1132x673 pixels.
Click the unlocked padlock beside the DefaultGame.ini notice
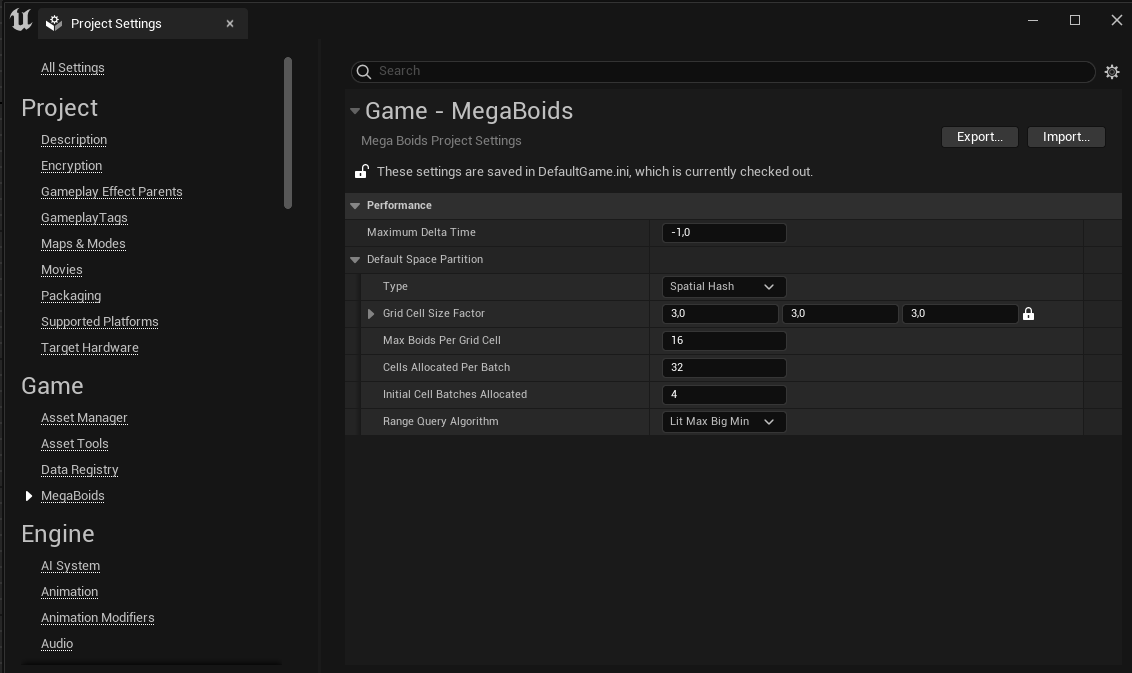[x=361, y=171]
